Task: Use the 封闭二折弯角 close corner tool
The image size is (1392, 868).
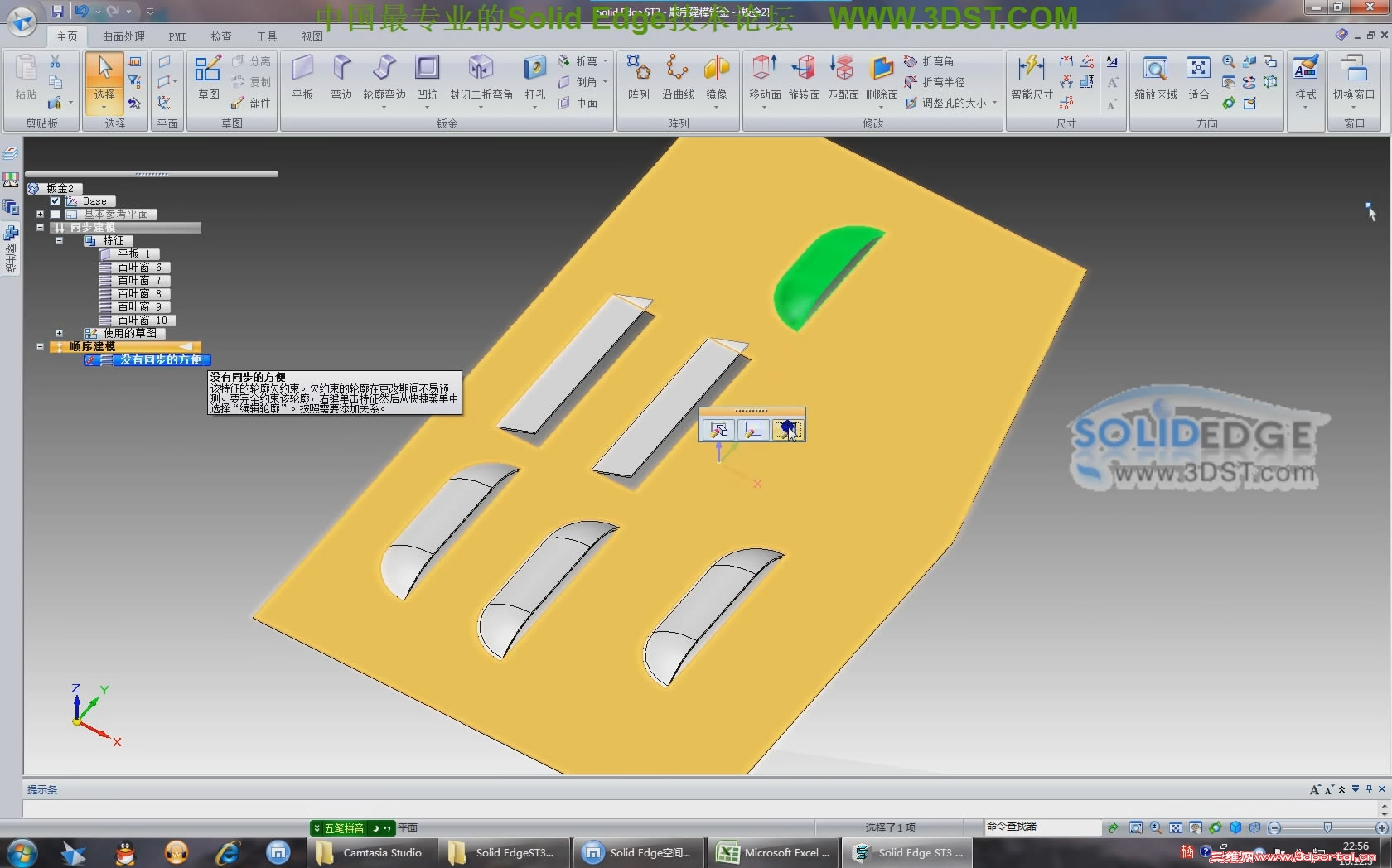Action: [x=481, y=80]
